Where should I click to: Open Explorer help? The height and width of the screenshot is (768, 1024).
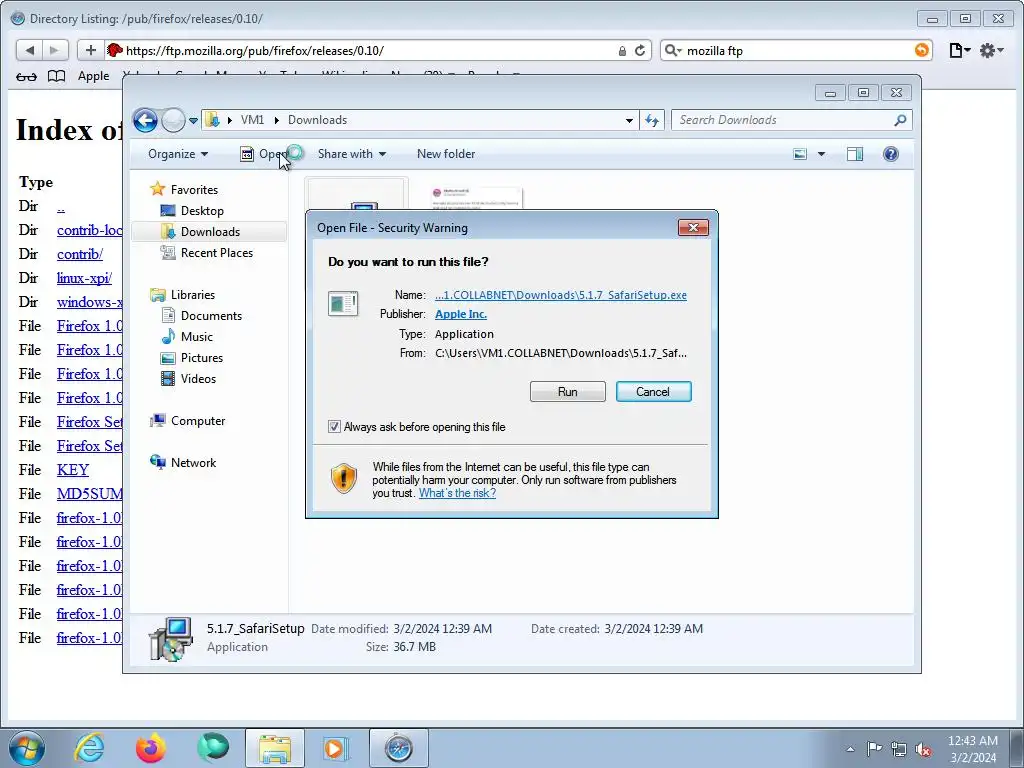click(891, 154)
